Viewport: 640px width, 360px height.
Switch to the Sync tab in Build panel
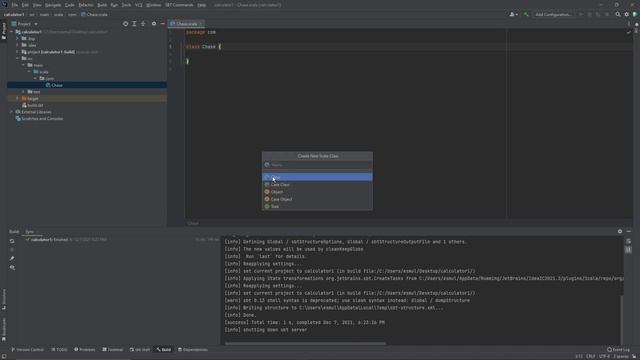coord(30,231)
